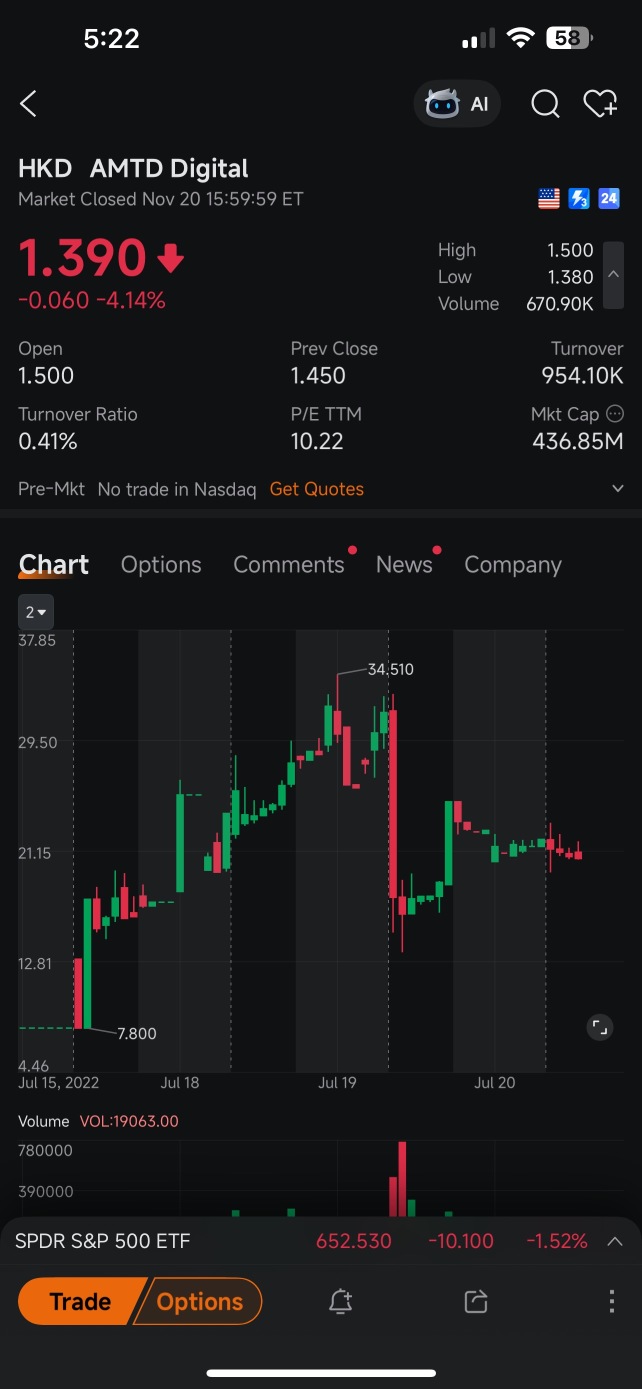
Task: Tap the blue lightning Level 3 badge
Action: [x=579, y=199]
